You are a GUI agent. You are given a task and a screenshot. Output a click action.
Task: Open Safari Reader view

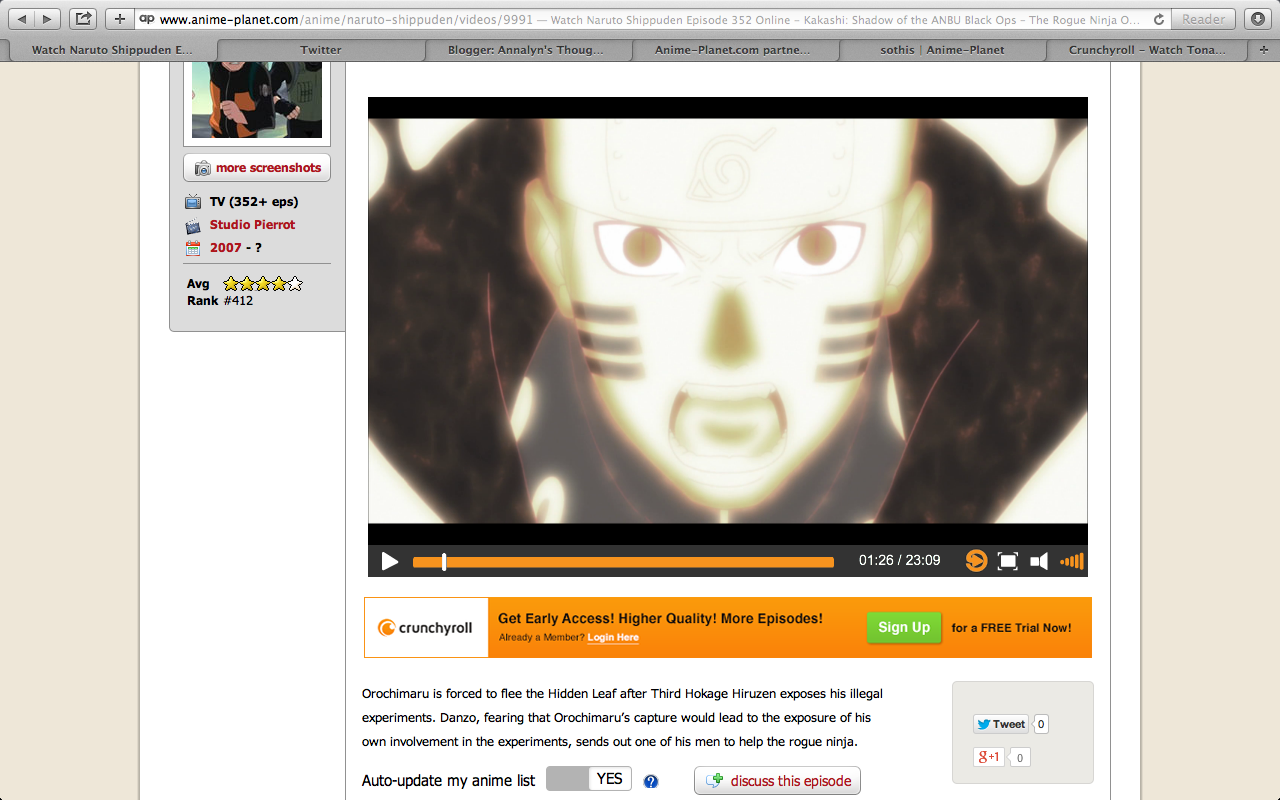click(x=1203, y=19)
